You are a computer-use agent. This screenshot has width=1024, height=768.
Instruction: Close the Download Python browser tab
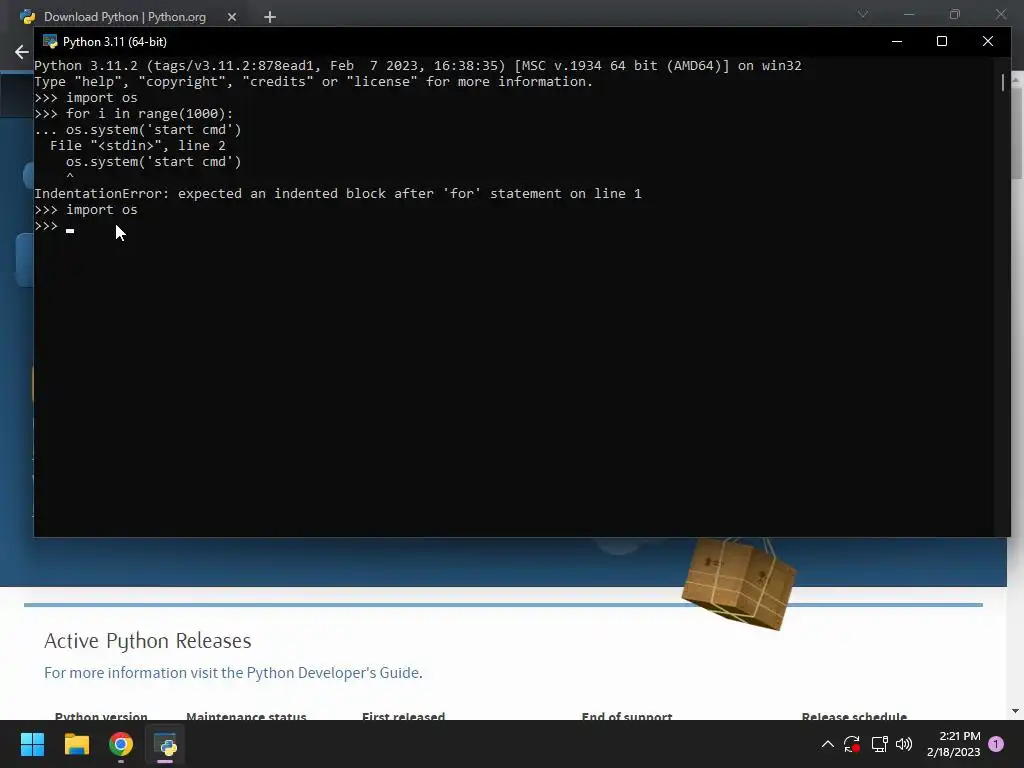click(x=231, y=17)
